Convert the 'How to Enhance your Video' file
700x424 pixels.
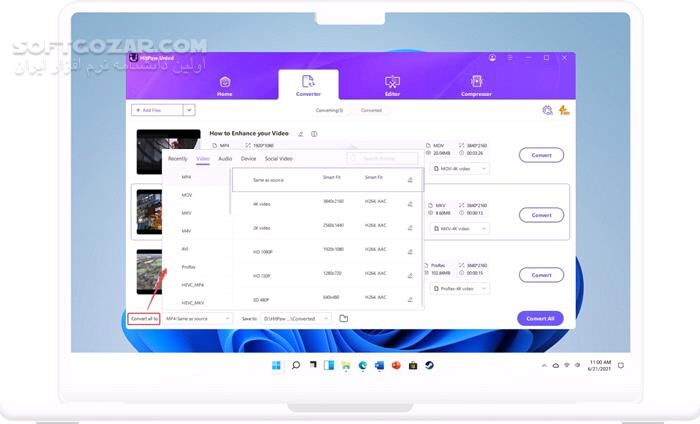[x=541, y=155]
